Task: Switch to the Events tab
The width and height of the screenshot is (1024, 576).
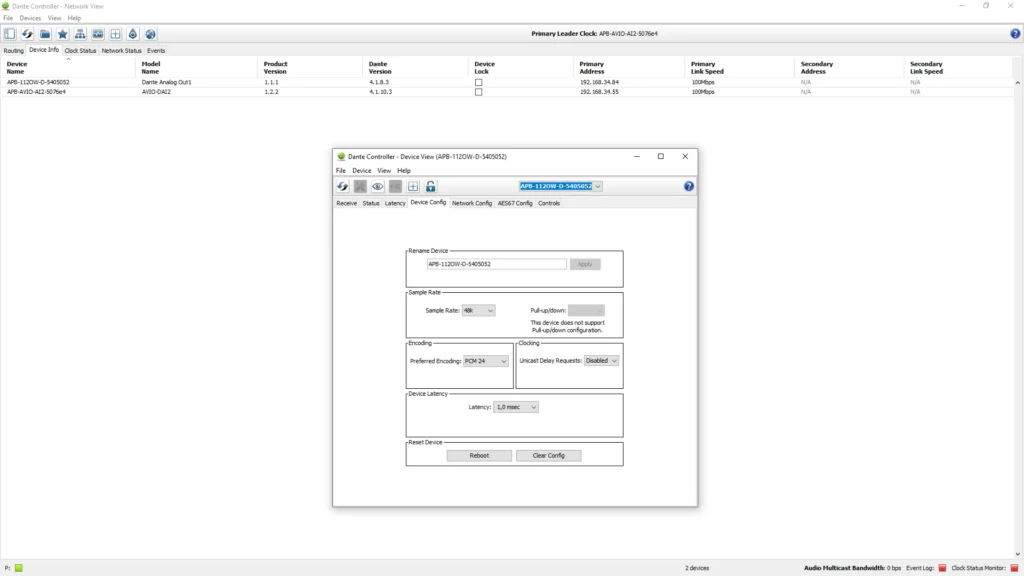Action: (x=156, y=51)
